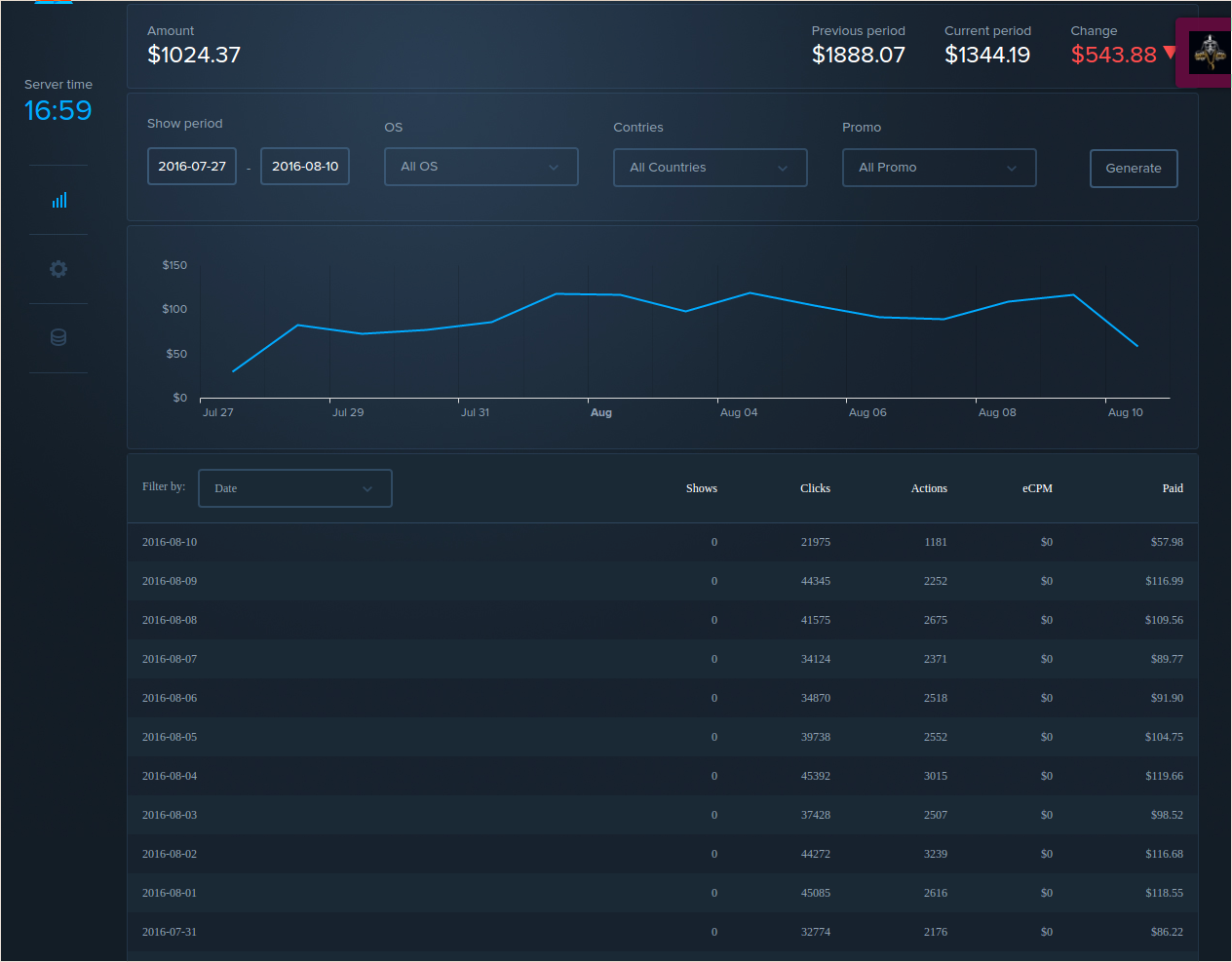
Task: Click the clicks value 45392
Action: [x=816, y=776]
